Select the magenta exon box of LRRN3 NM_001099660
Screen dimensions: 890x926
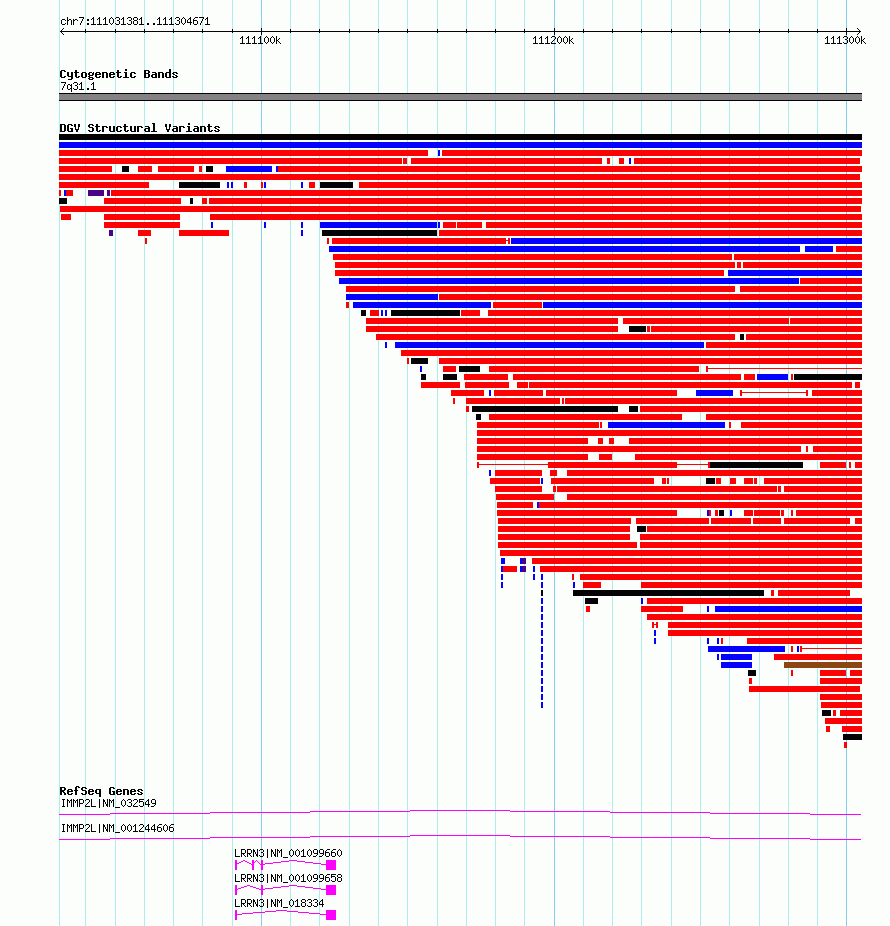click(x=331, y=865)
